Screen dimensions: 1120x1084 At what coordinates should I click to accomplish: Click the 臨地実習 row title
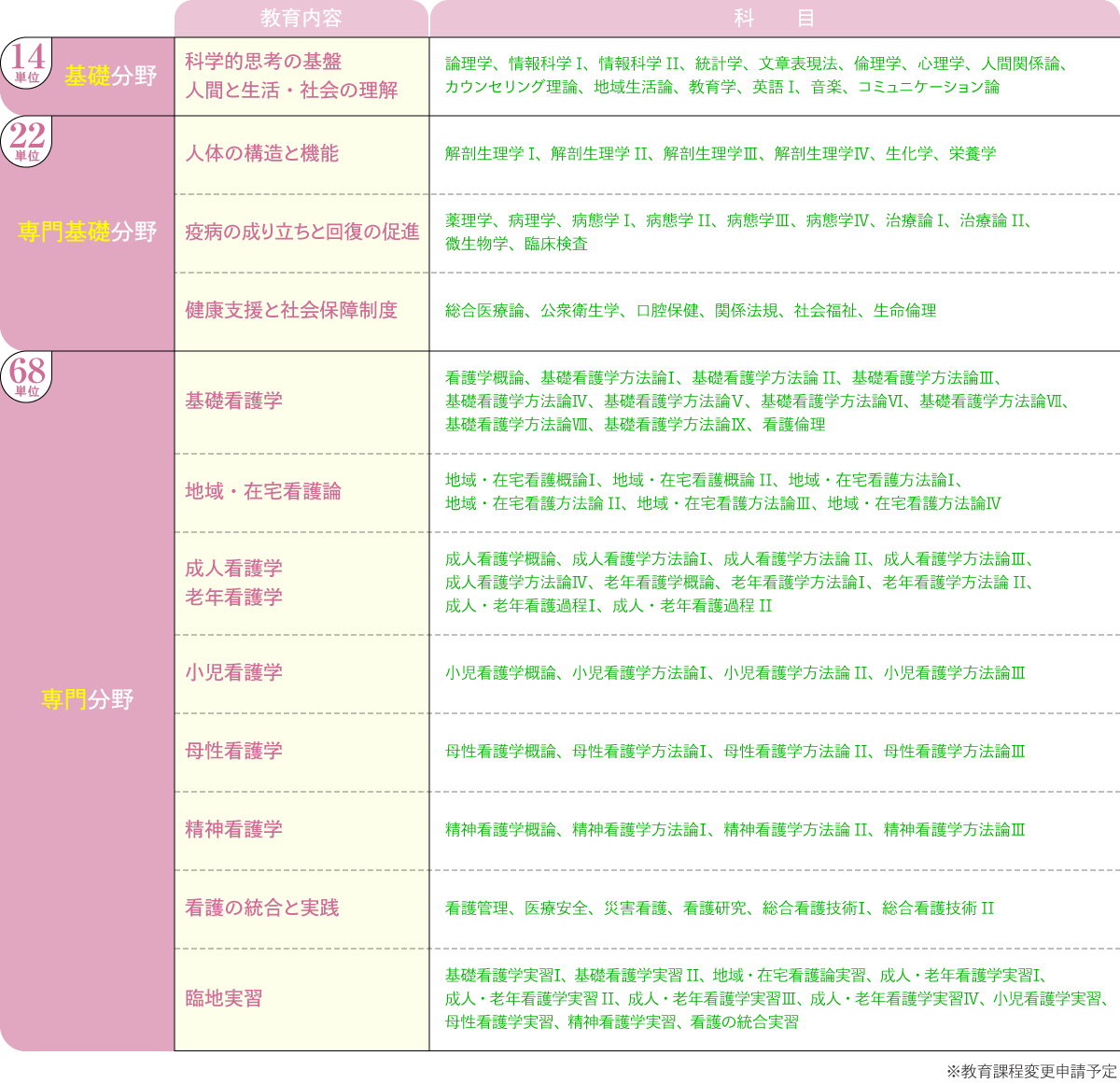click(x=224, y=999)
